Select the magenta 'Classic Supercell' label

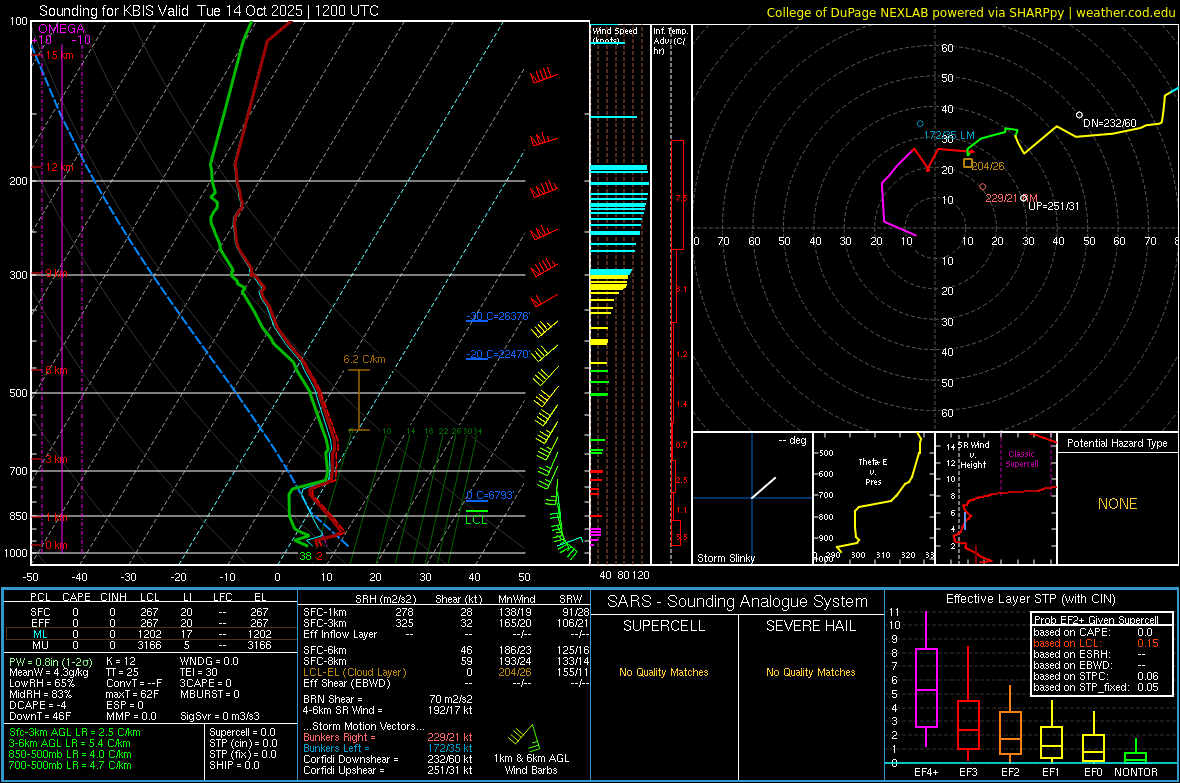coord(1021,459)
